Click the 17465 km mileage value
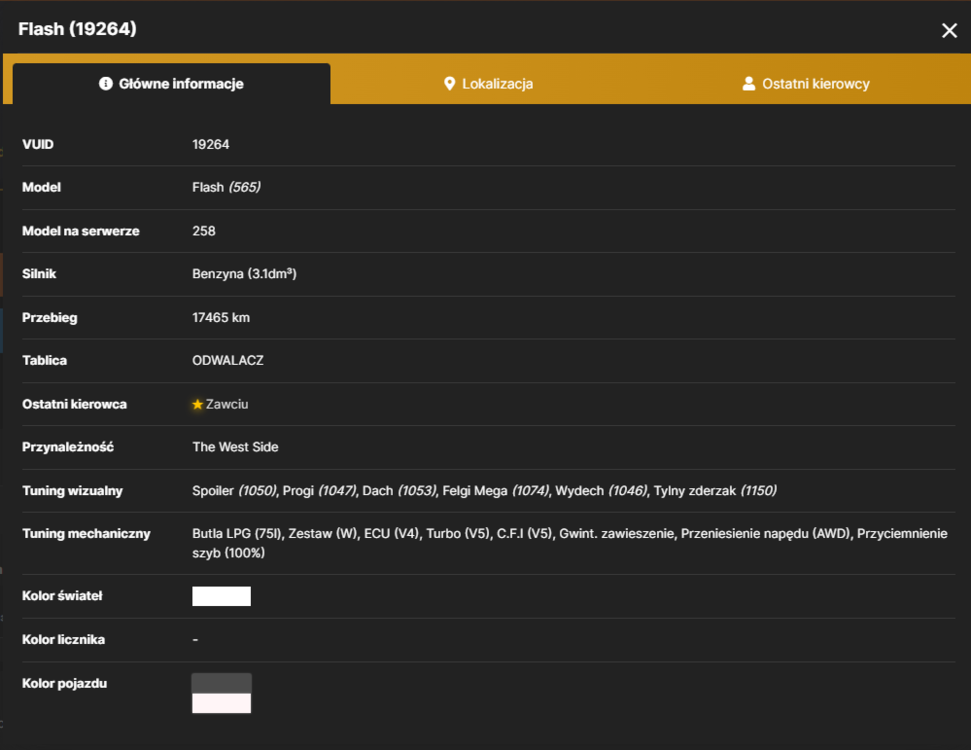The height and width of the screenshot is (750, 971). 221,318
